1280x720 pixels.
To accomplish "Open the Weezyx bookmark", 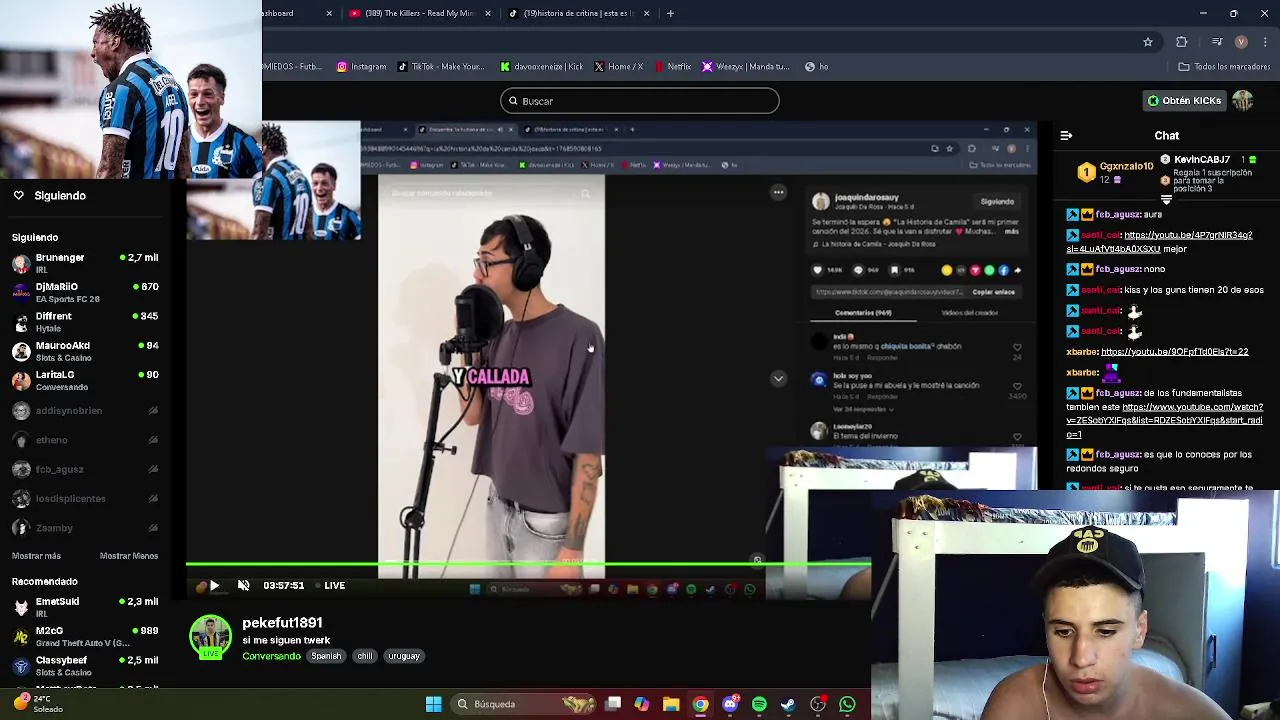I will 746,67.
